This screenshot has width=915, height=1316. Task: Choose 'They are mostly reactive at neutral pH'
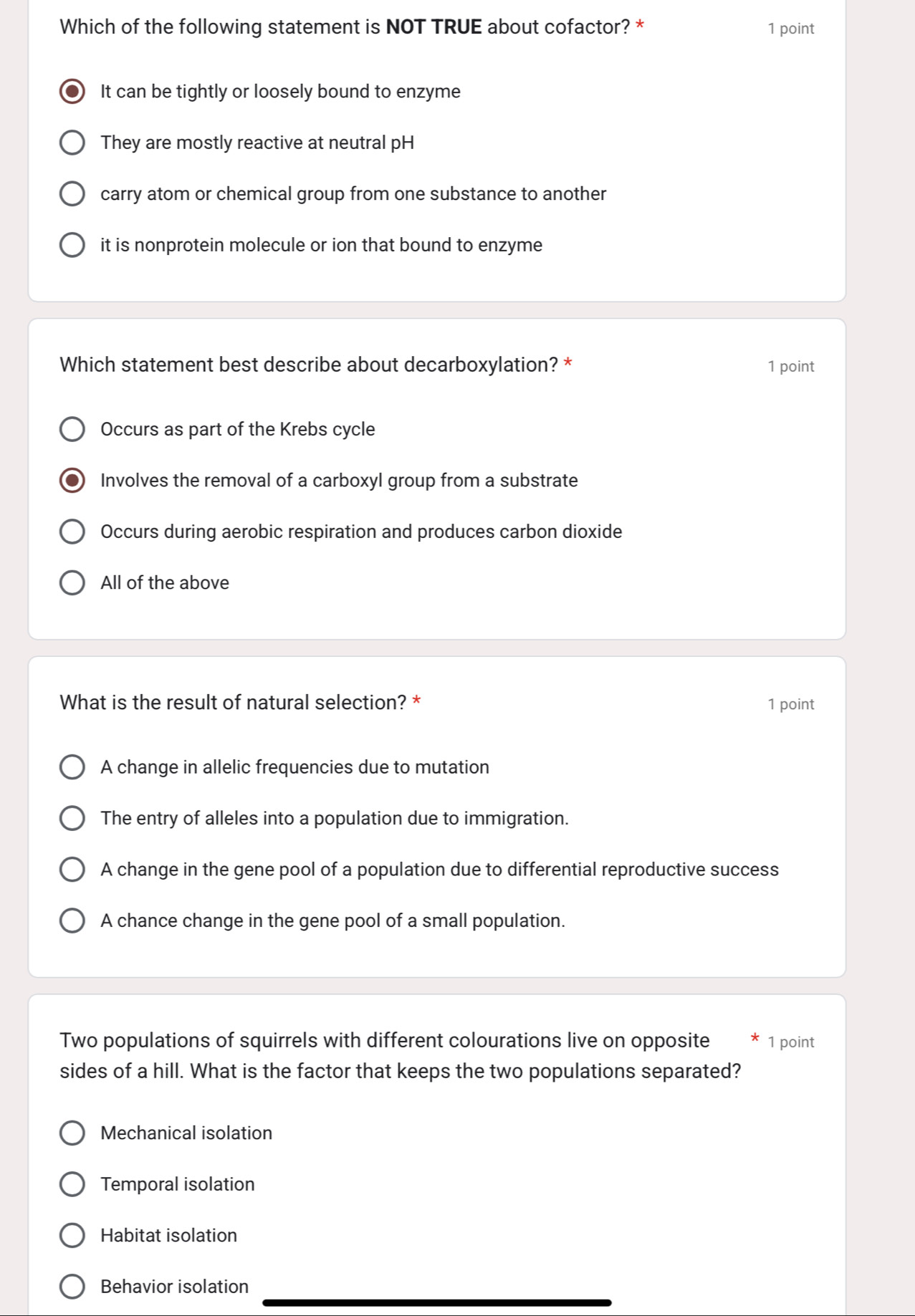click(72, 143)
